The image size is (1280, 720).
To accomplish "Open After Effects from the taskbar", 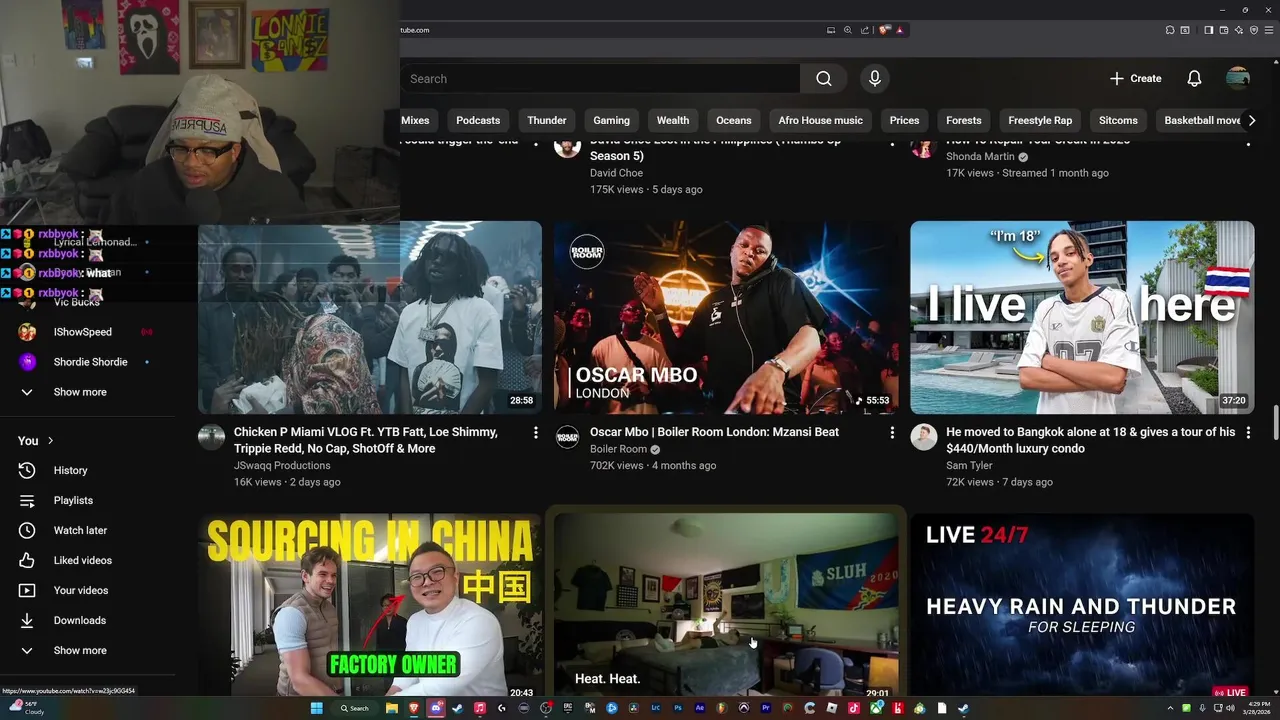I will (700, 708).
